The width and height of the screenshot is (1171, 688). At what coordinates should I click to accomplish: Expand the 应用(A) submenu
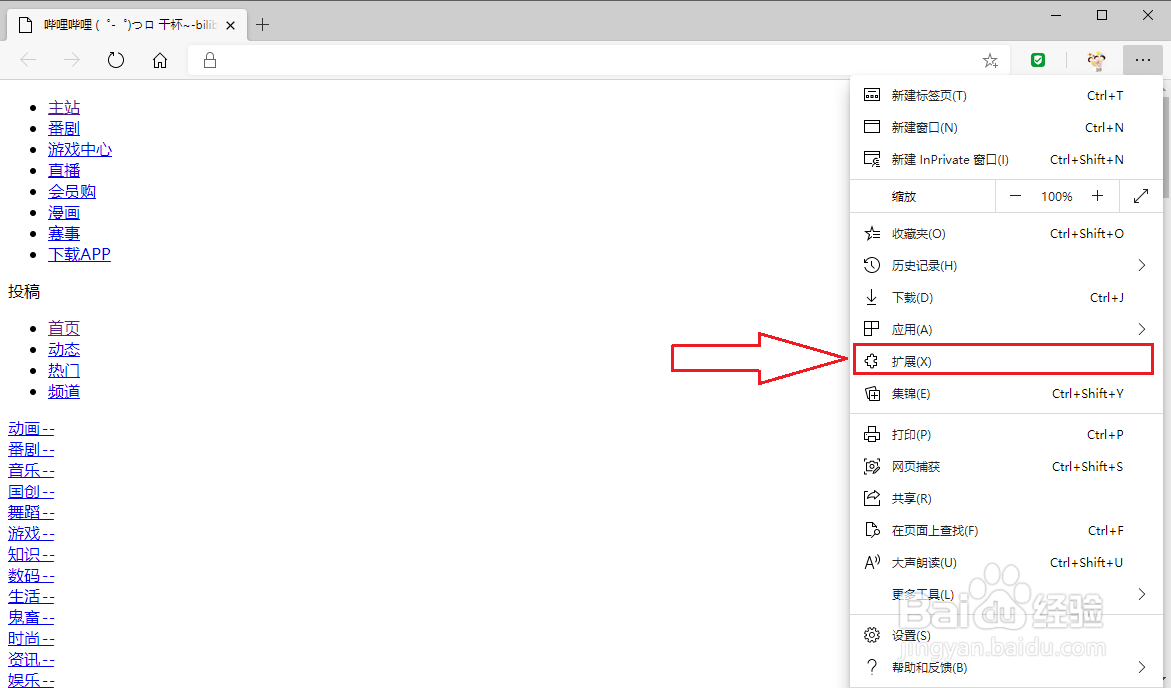tap(1007, 329)
